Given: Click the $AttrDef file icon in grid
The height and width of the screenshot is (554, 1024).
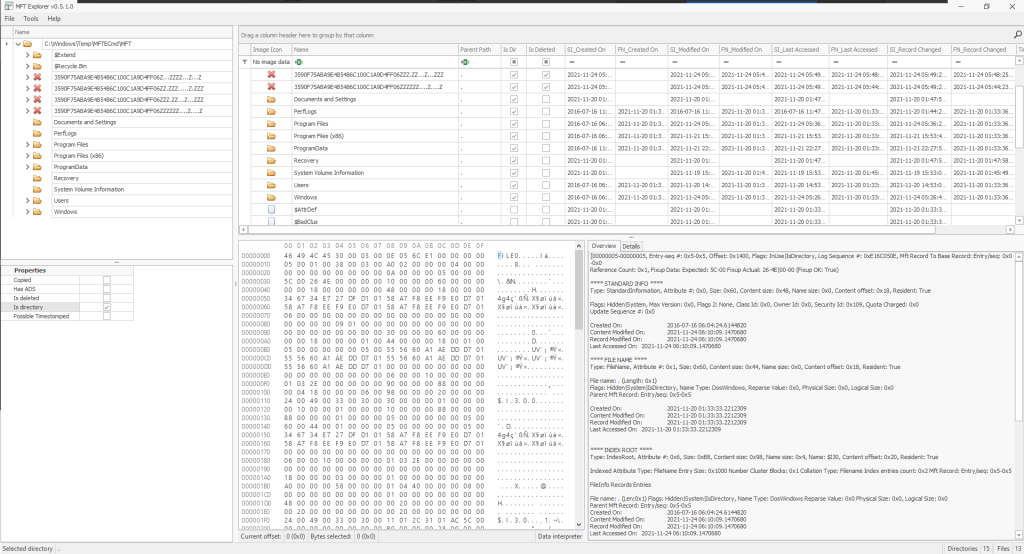Looking at the screenshot, I should 271,209.
